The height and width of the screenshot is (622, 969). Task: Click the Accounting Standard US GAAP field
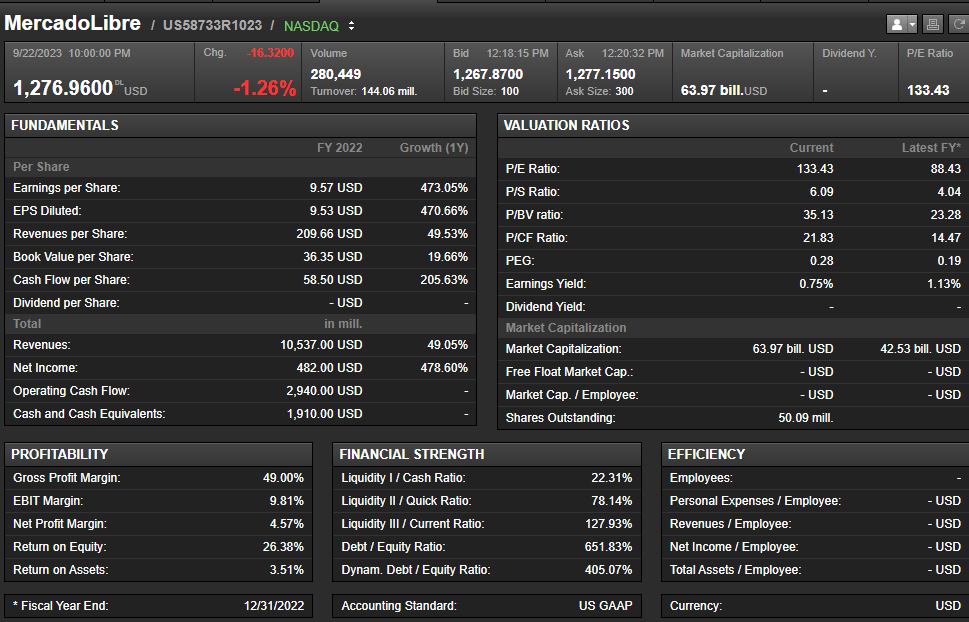tap(486, 606)
